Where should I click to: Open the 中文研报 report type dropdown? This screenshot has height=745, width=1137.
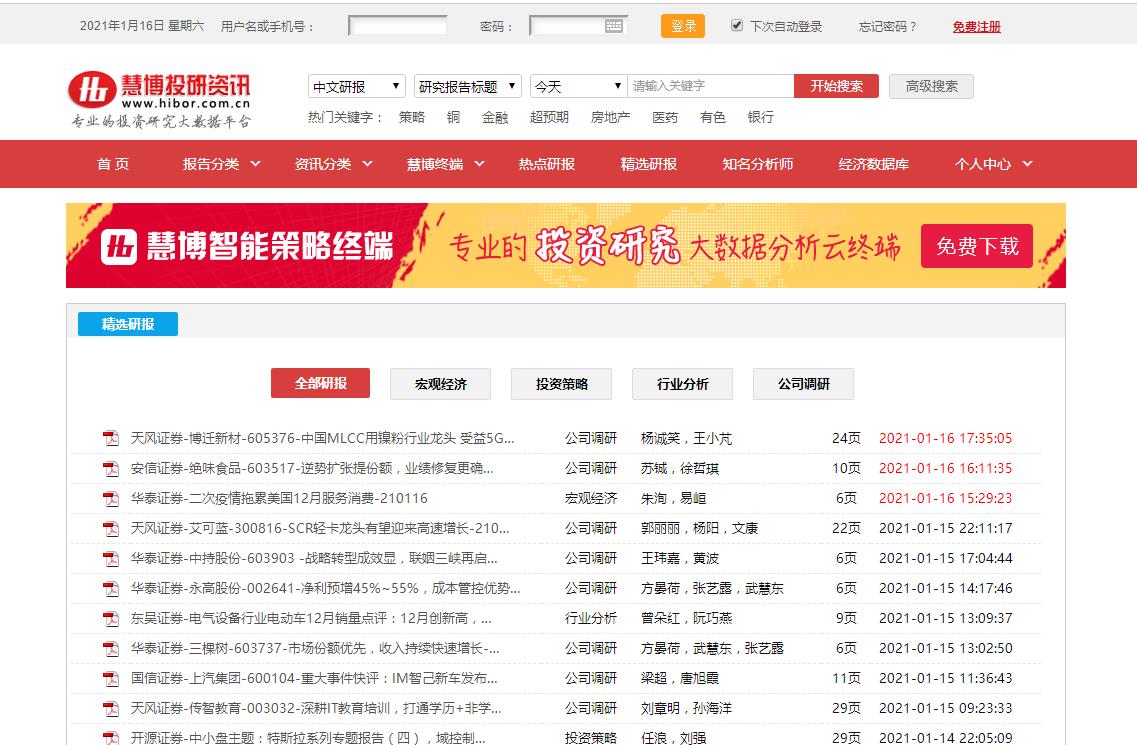click(357, 86)
